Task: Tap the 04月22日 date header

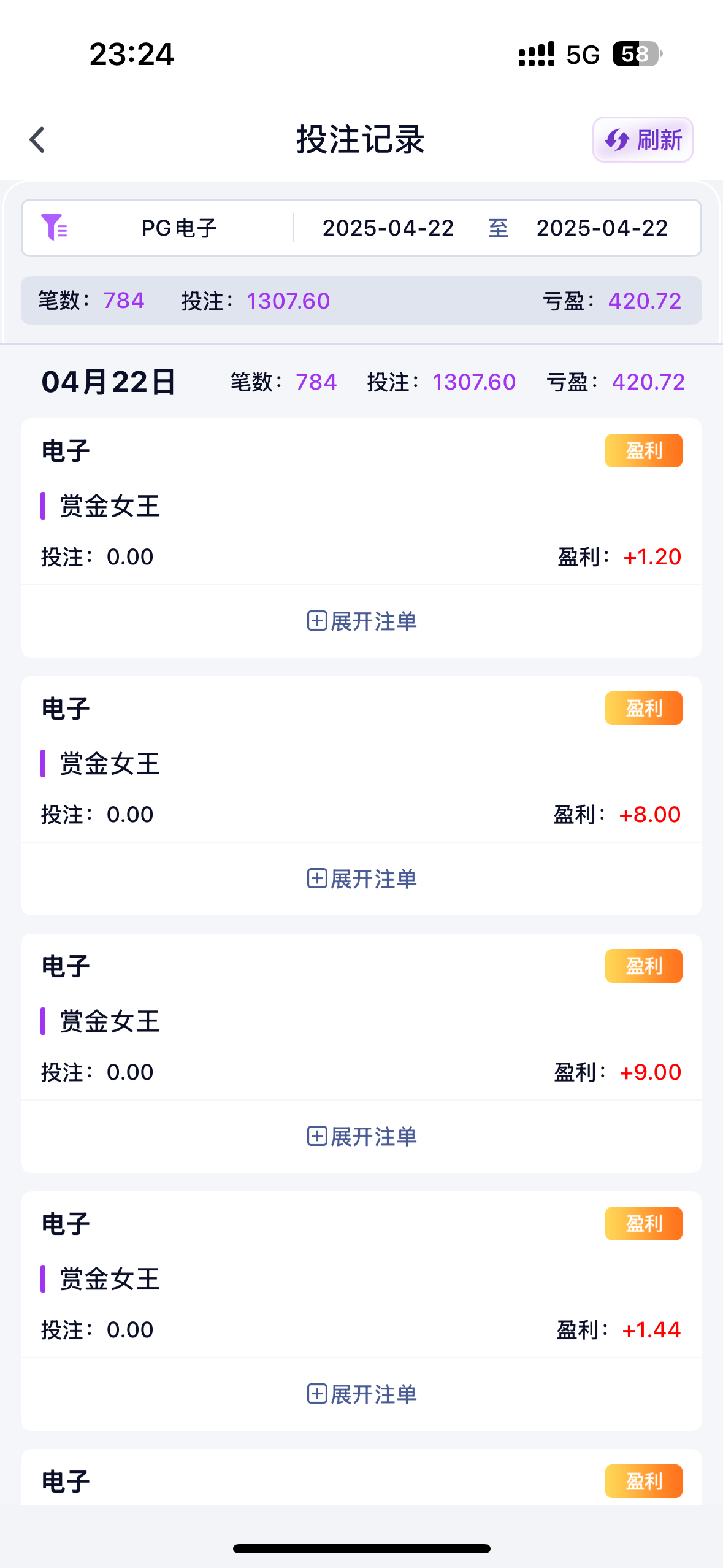Action: coord(109,382)
